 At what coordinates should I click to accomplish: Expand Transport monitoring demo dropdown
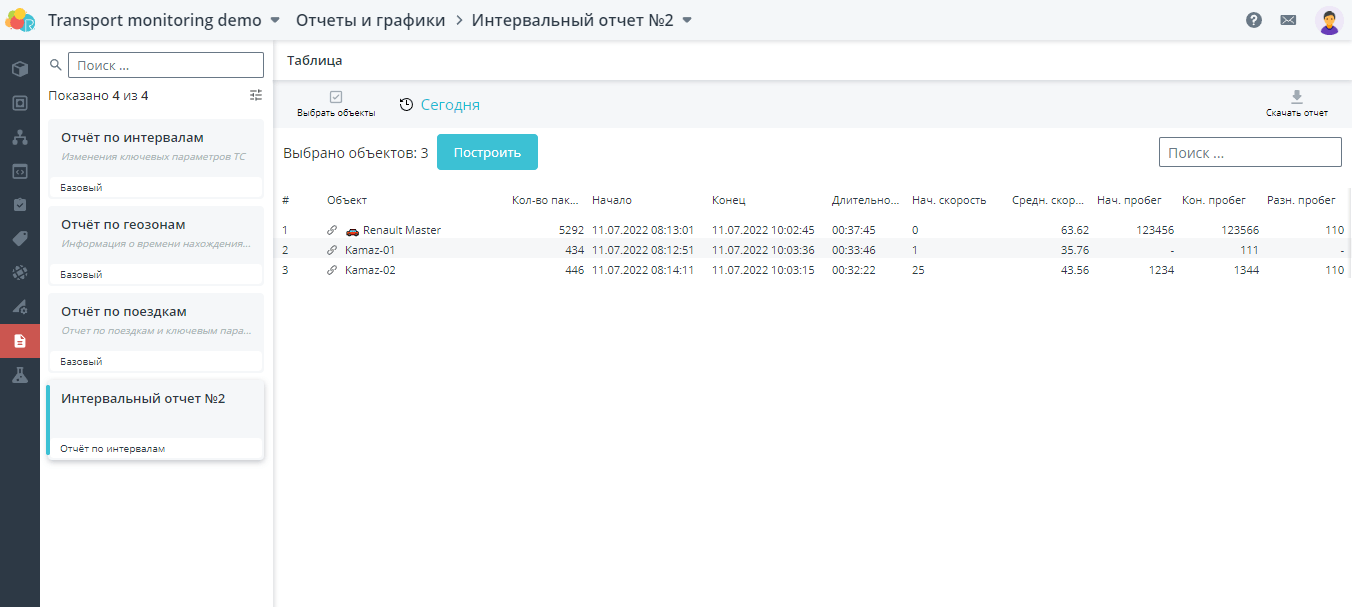pos(276,21)
